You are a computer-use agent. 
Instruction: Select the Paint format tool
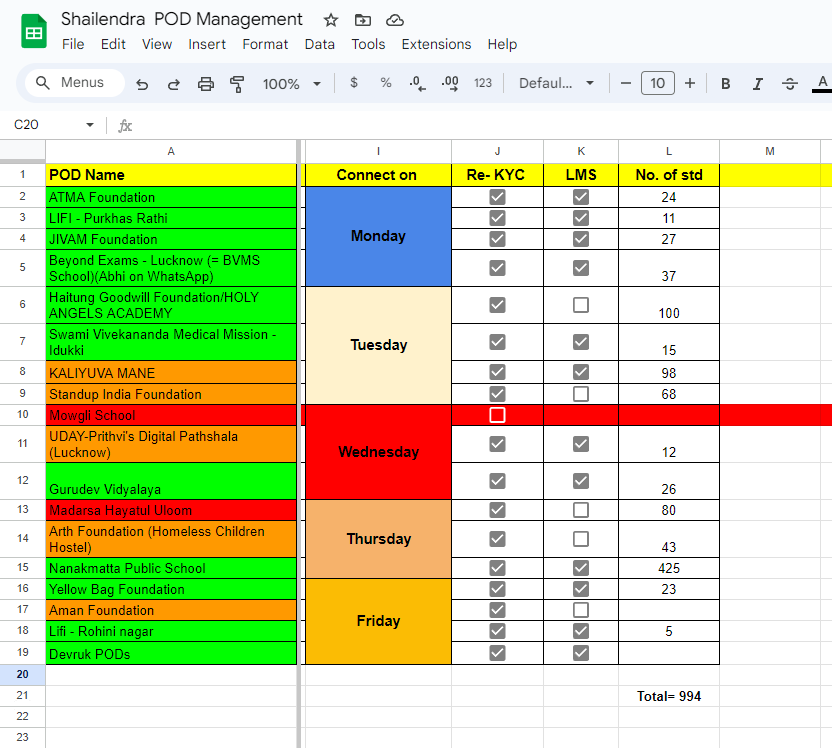235,84
